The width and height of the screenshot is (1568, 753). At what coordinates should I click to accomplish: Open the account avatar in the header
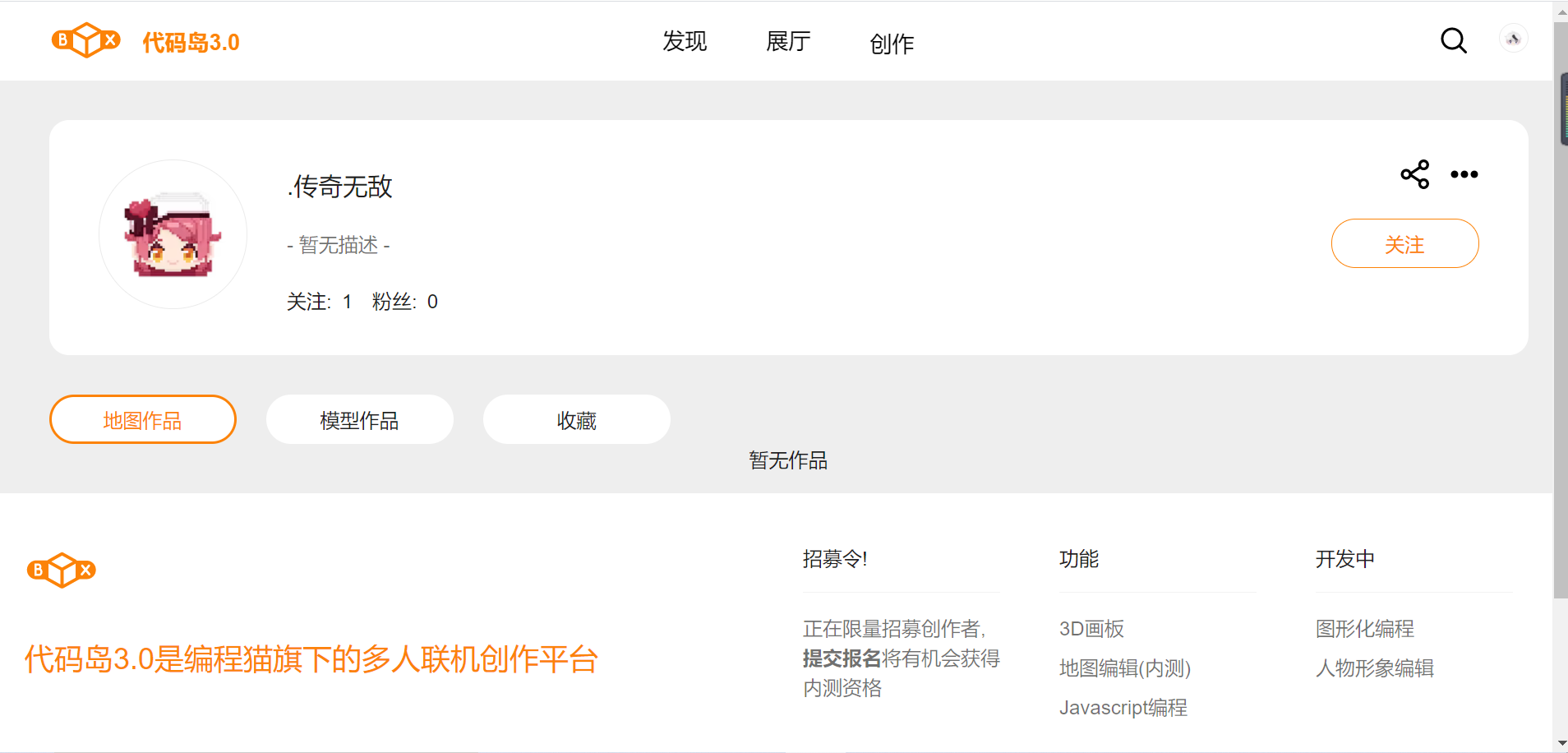[x=1514, y=39]
